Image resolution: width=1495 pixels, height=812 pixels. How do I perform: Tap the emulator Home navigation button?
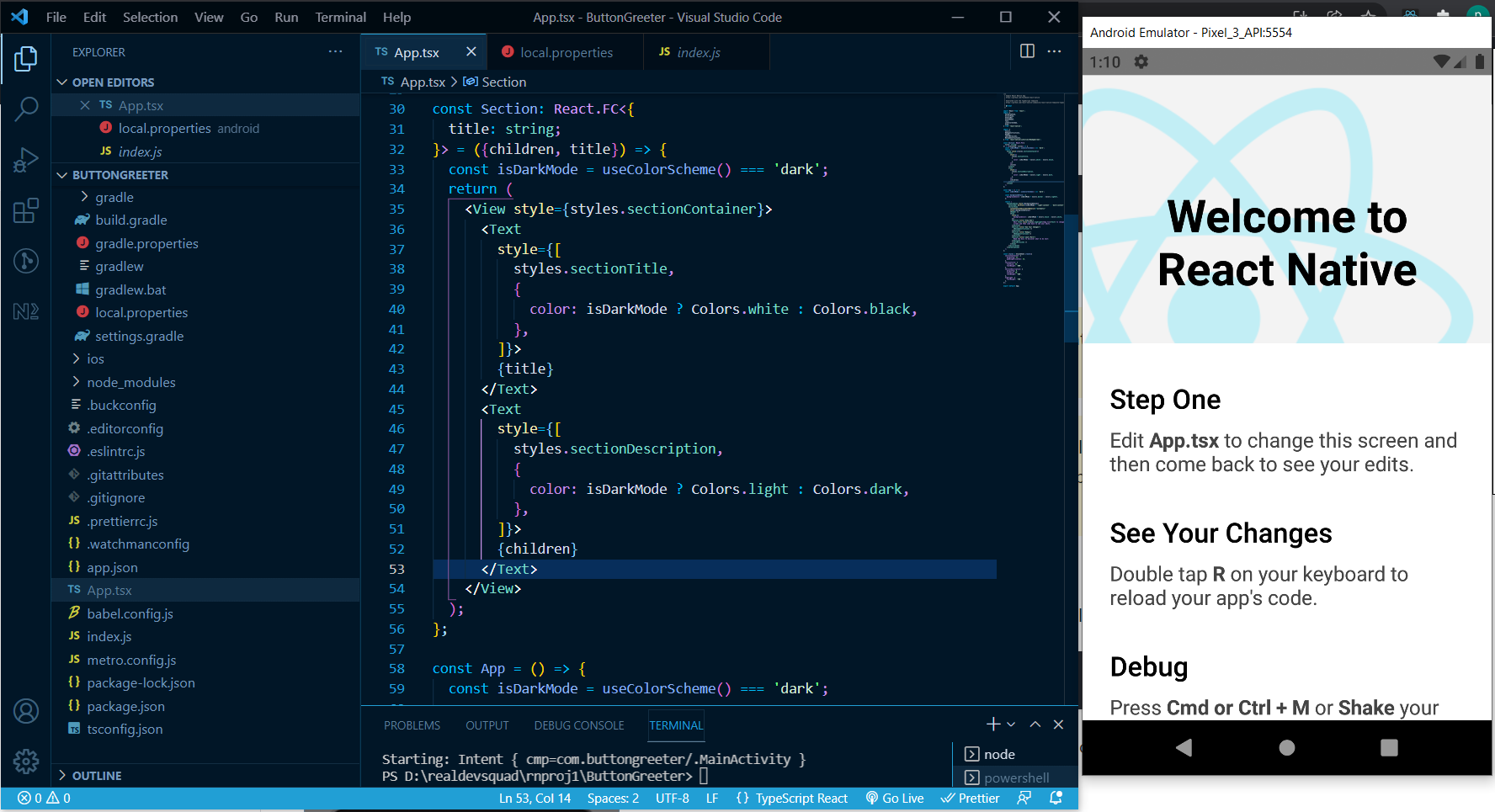1286,747
